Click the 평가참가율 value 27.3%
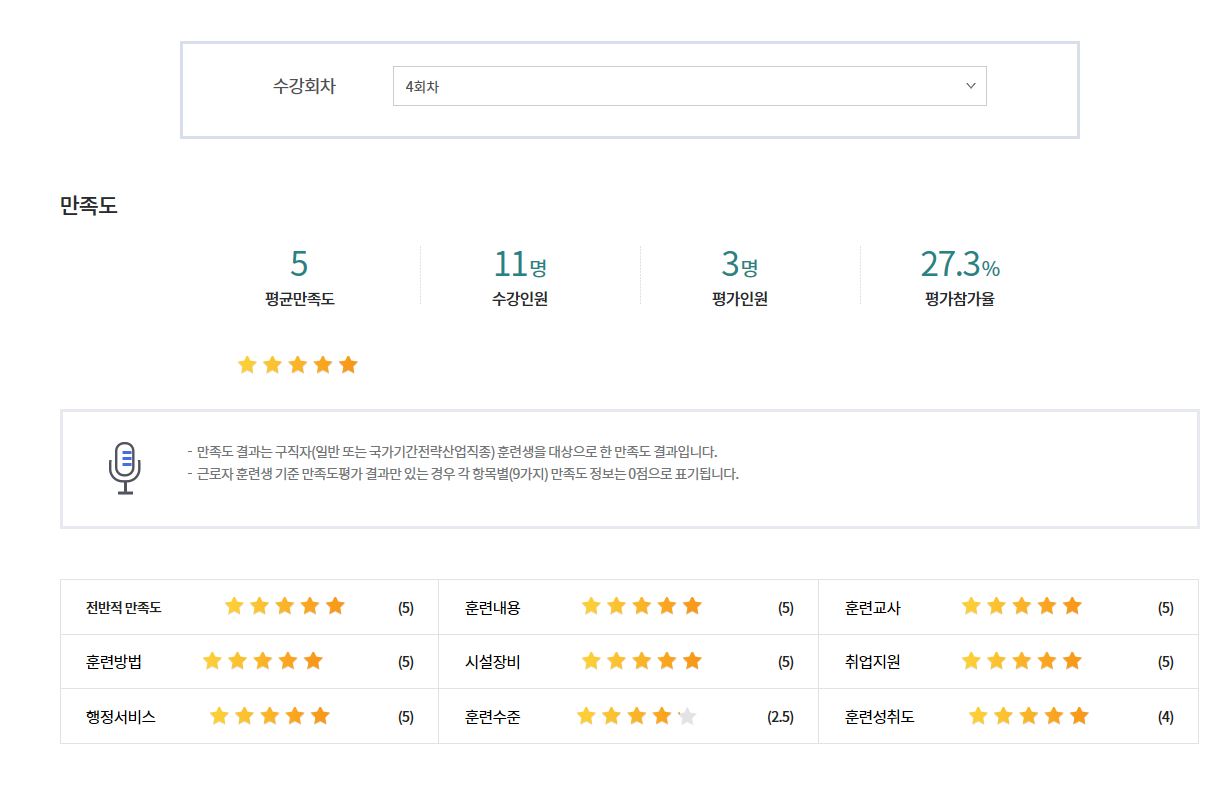Screen dimensions: 1226x786 (x=959, y=264)
